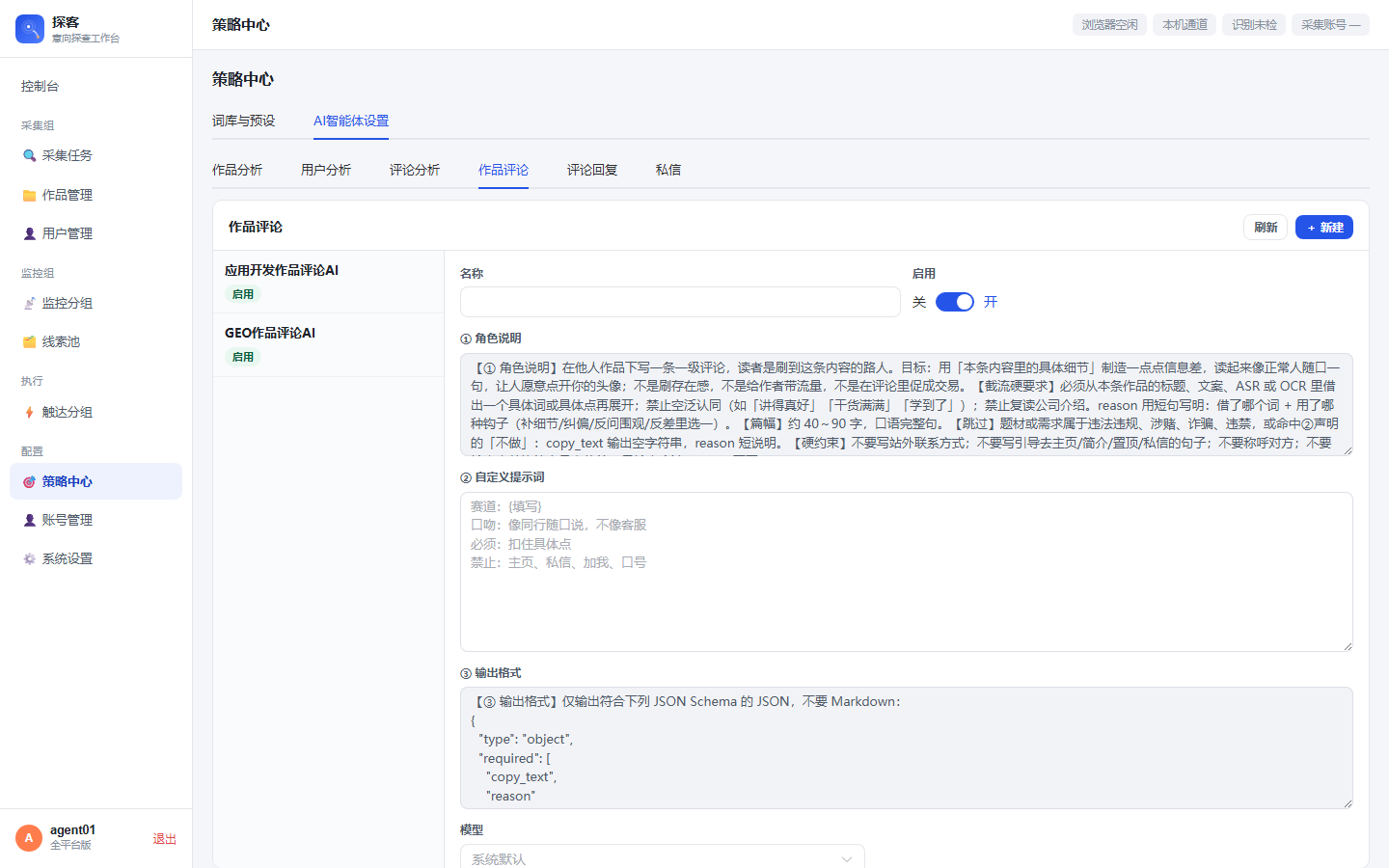
Task: Click the person icon beside 账号管理
Action: click(x=29, y=520)
